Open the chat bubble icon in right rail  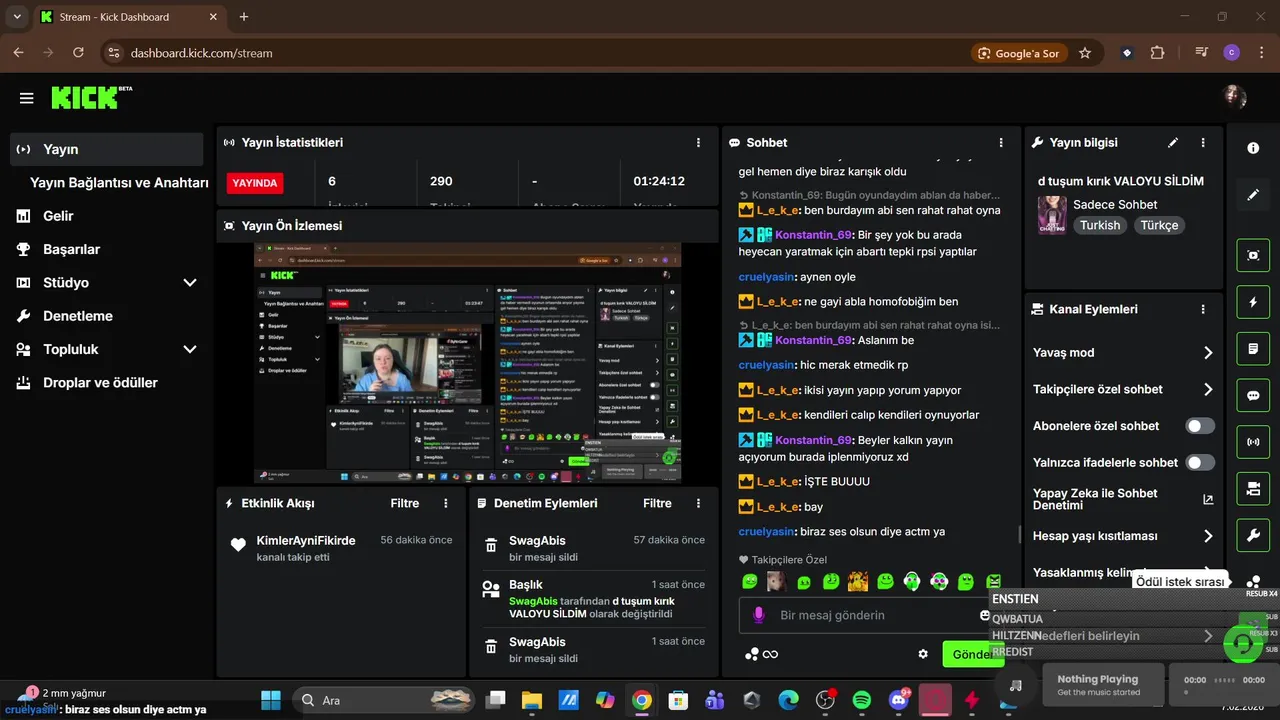click(x=1253, y=395)
